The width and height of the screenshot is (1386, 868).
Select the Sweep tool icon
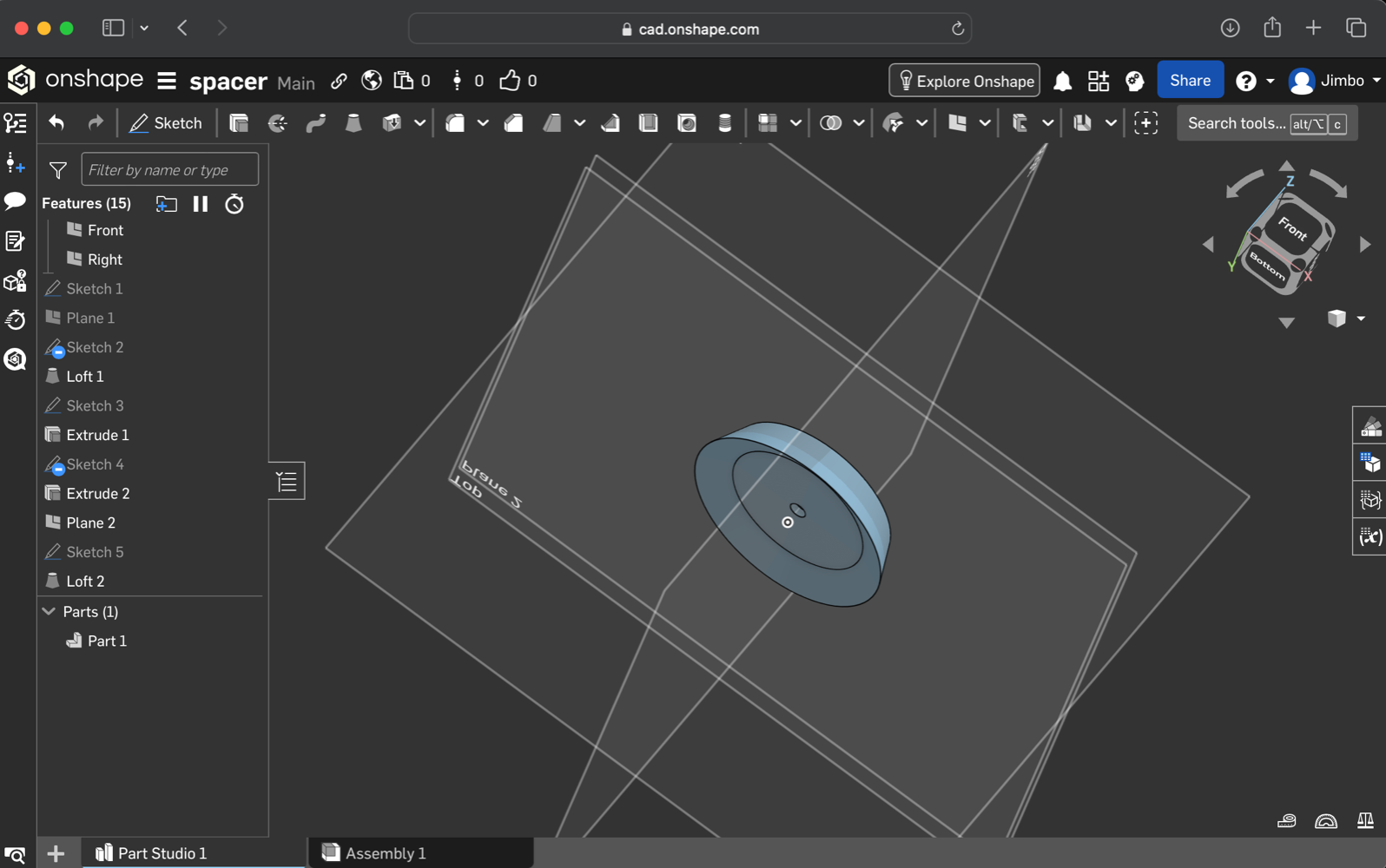[316, 123]
